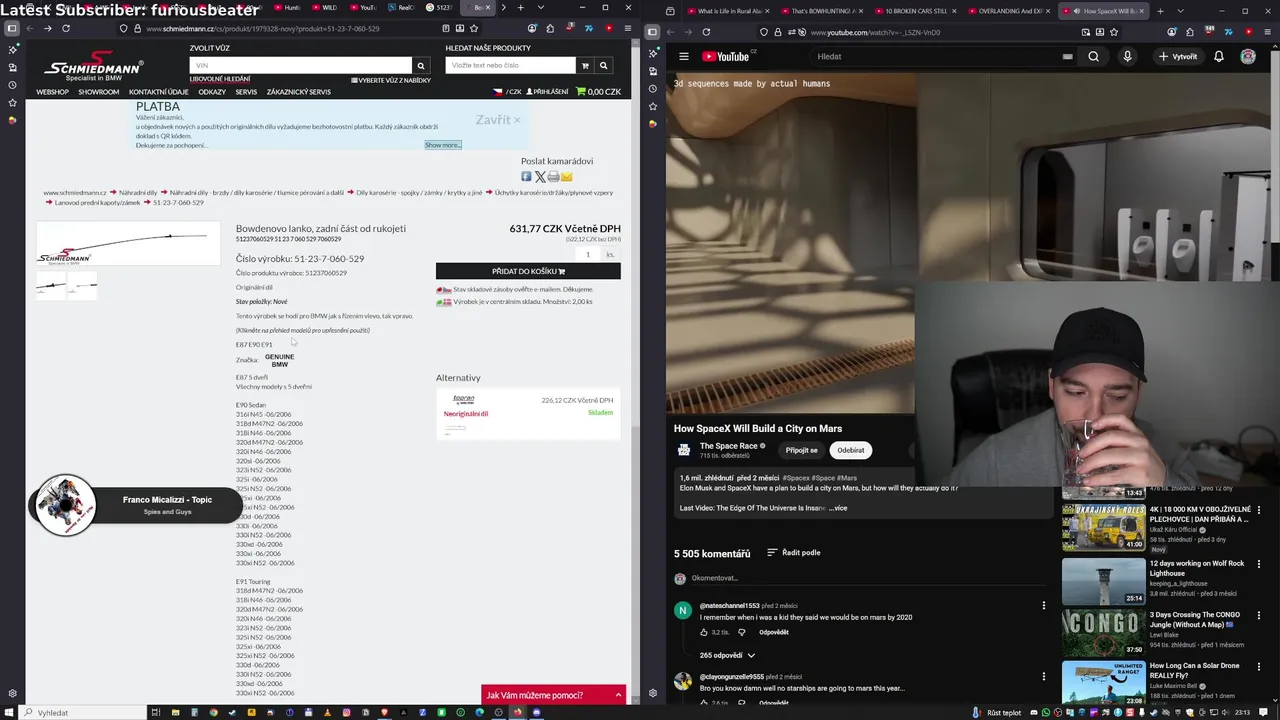Open options menu for @nateschannel1553 comment
The image size is (1280, 720).
(x=1044, y=606)
